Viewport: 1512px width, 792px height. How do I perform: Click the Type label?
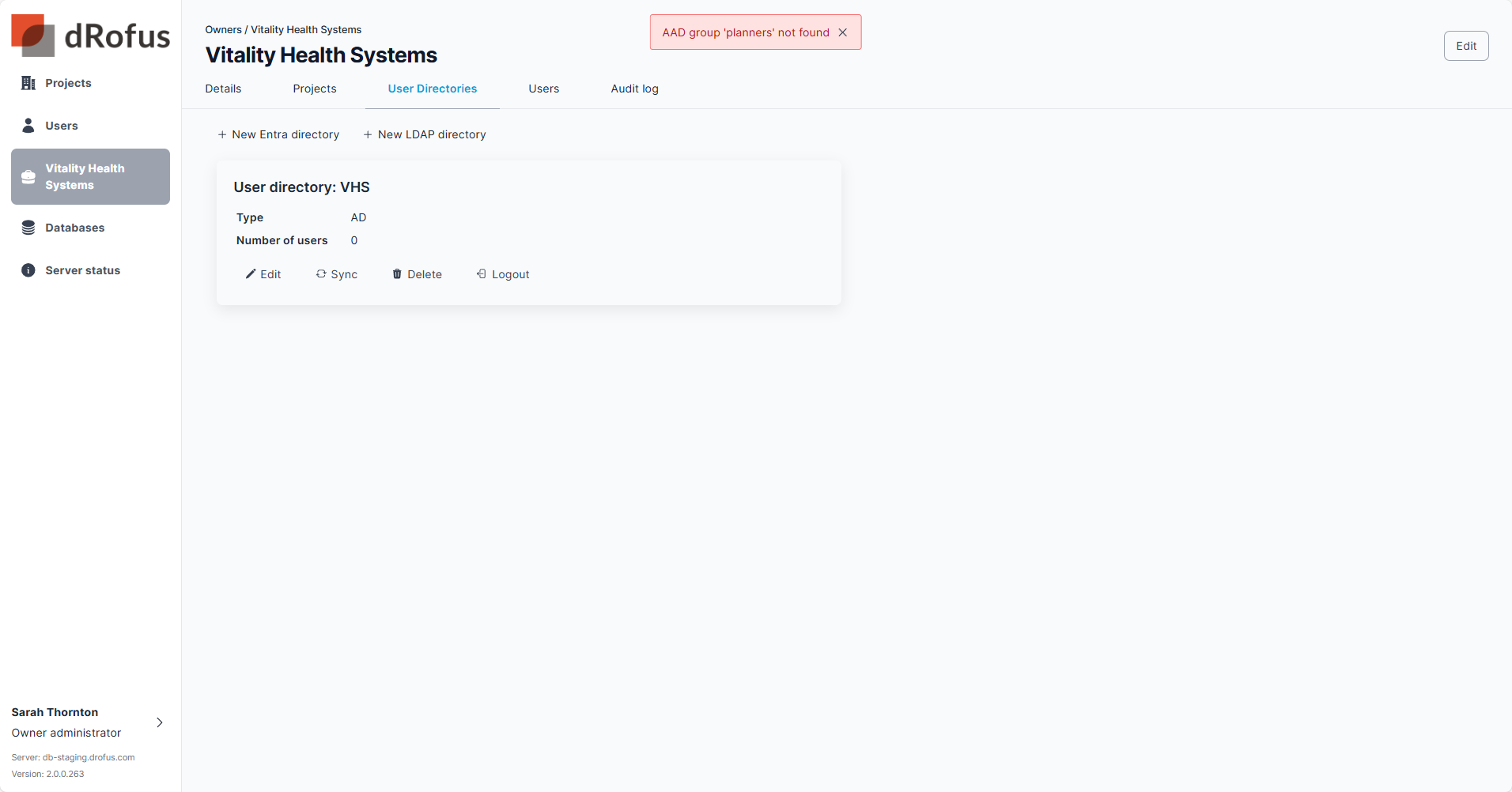point(250,217)
